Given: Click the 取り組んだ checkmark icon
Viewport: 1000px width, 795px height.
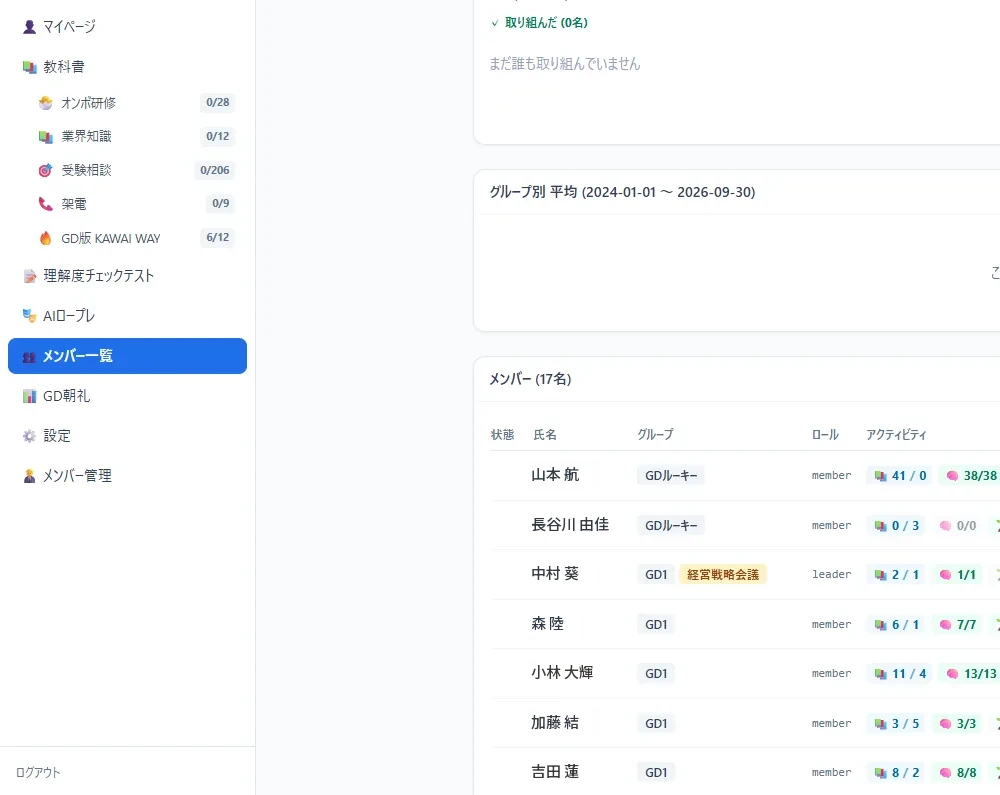Looking at the screenshot, I should click(495, 23).
